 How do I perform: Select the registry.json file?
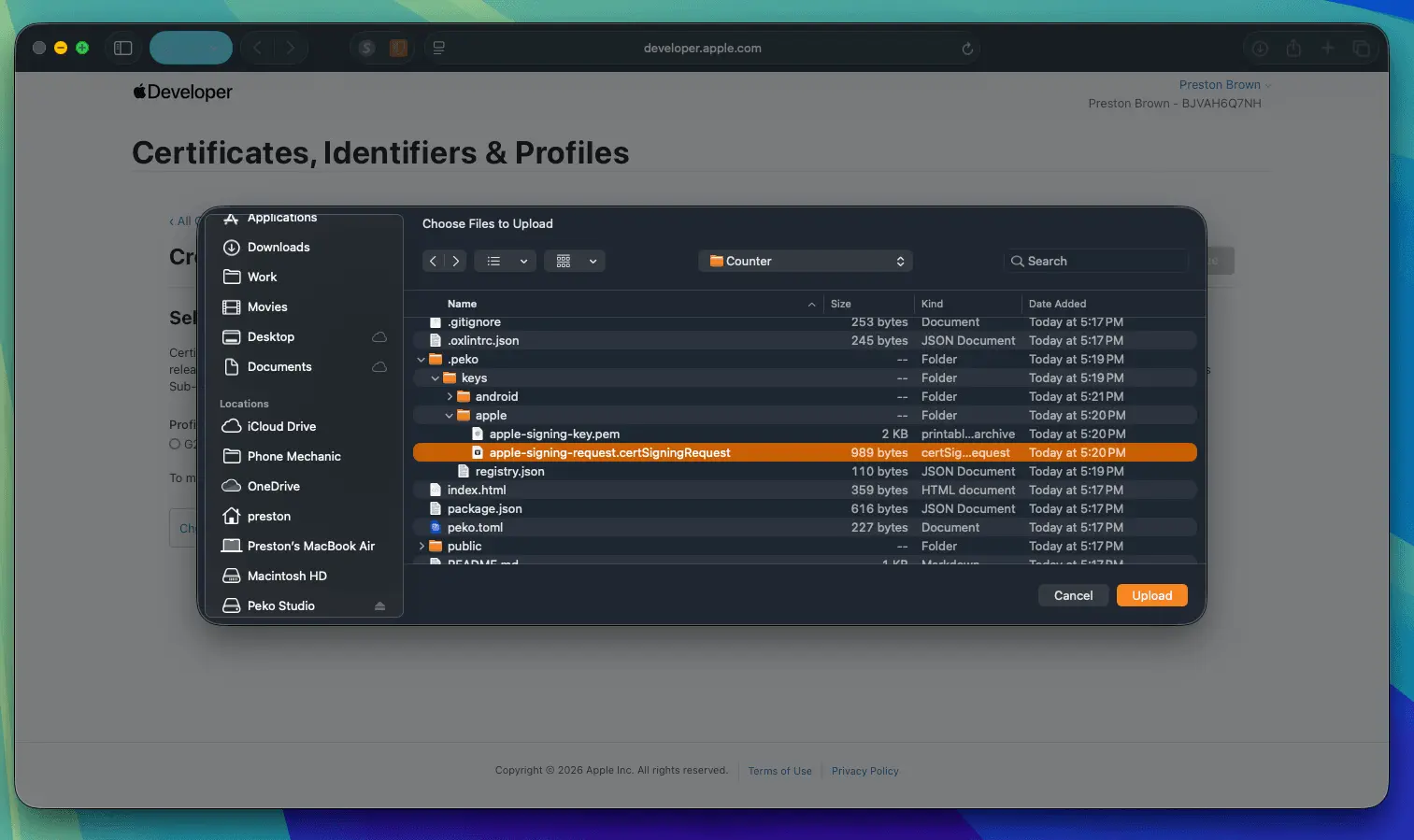[x=805, y=472]
